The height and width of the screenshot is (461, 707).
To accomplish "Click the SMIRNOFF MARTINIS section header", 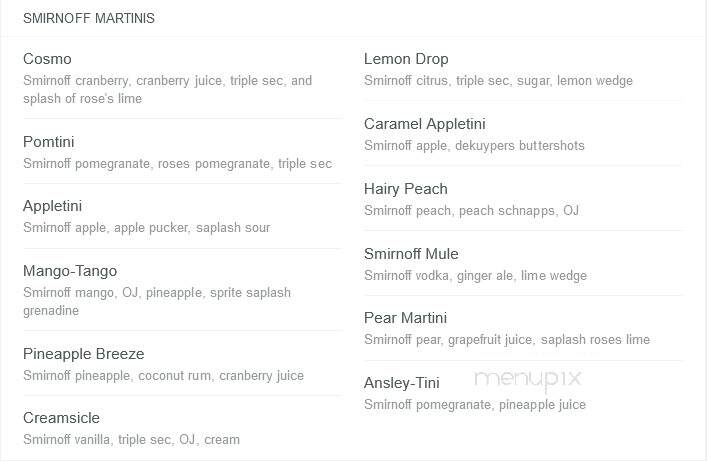I will [89, 18].
